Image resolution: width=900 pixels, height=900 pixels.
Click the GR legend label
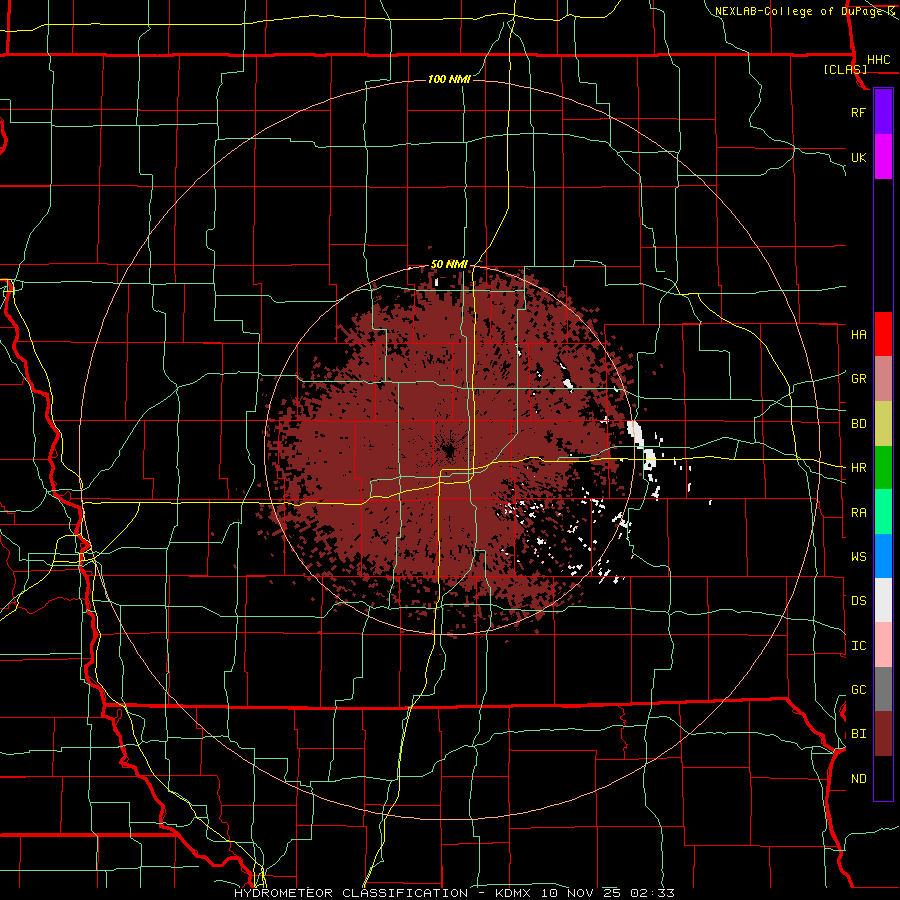click(x=858, y=379)
